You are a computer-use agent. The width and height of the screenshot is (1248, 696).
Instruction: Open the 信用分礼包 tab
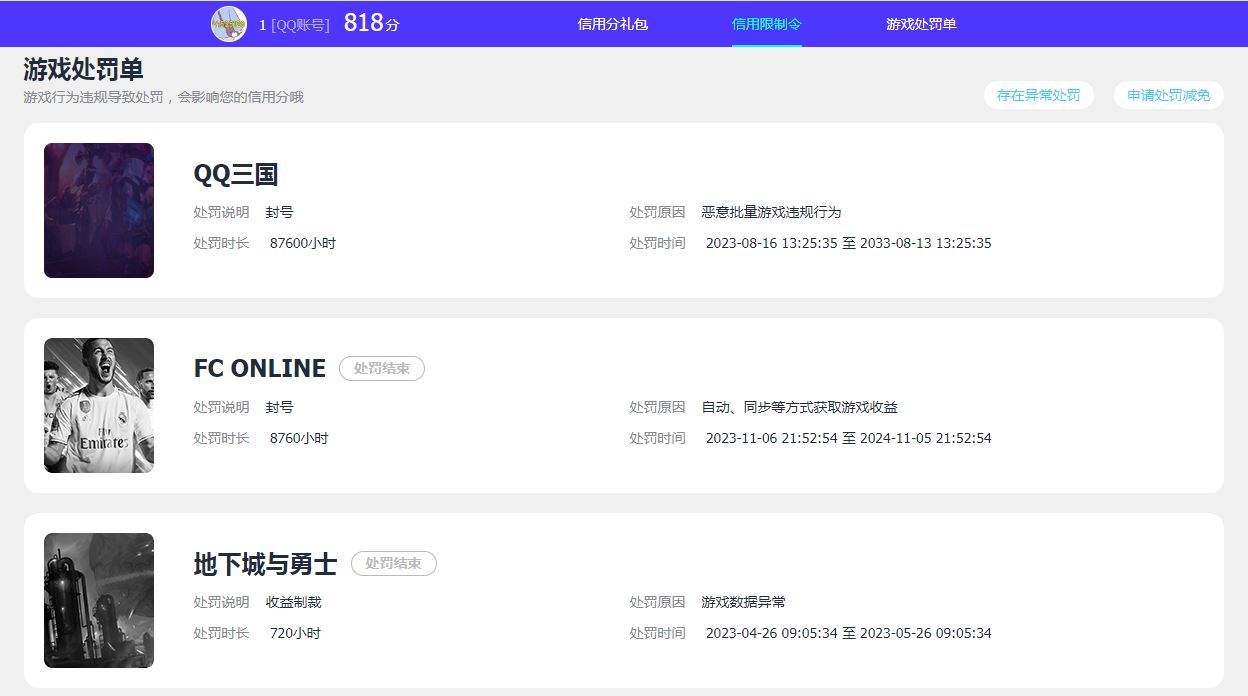click(x=612, y=24)
